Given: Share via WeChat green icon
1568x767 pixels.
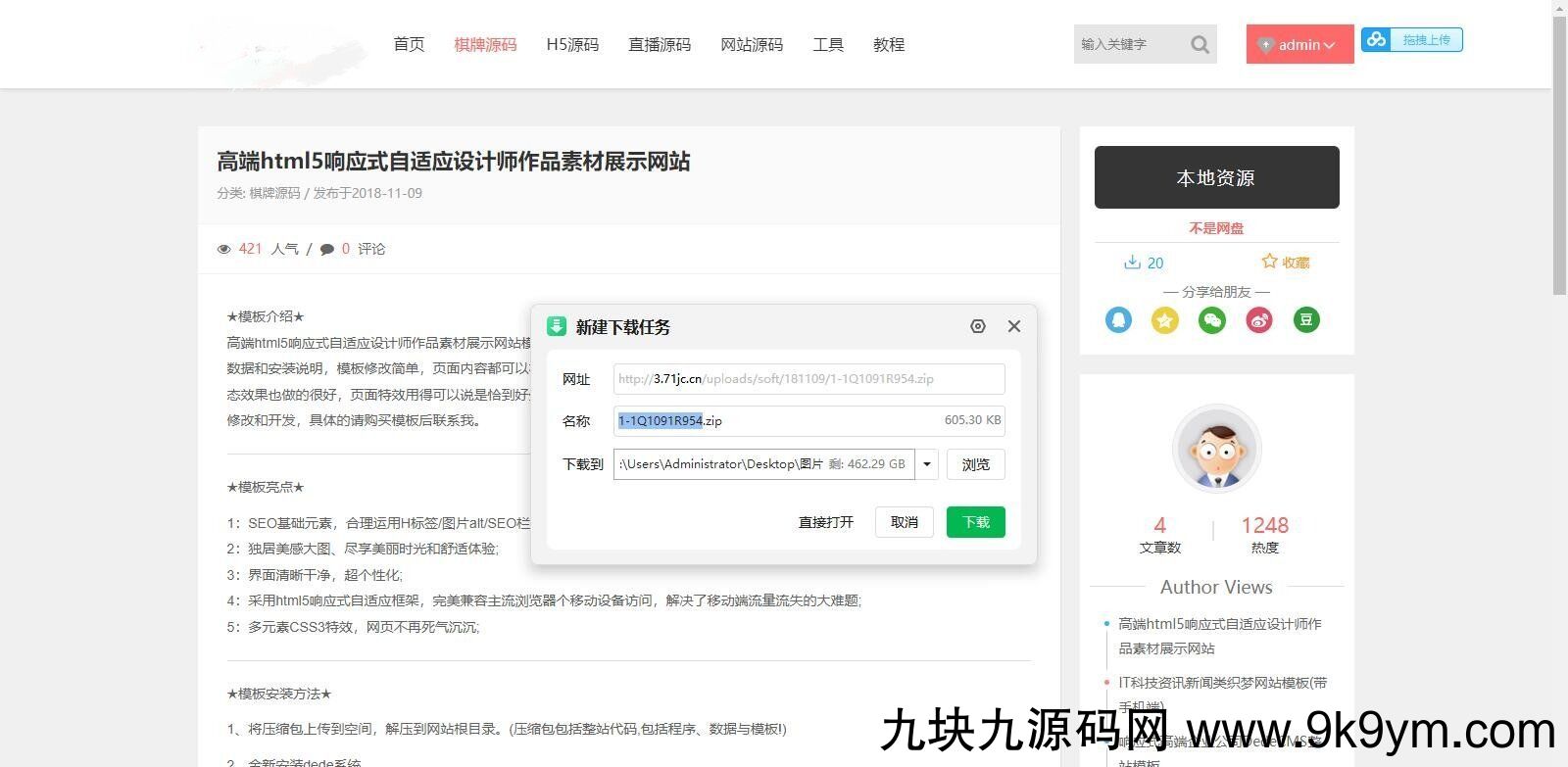Looking at the screenshot, I should point(1212,319).
